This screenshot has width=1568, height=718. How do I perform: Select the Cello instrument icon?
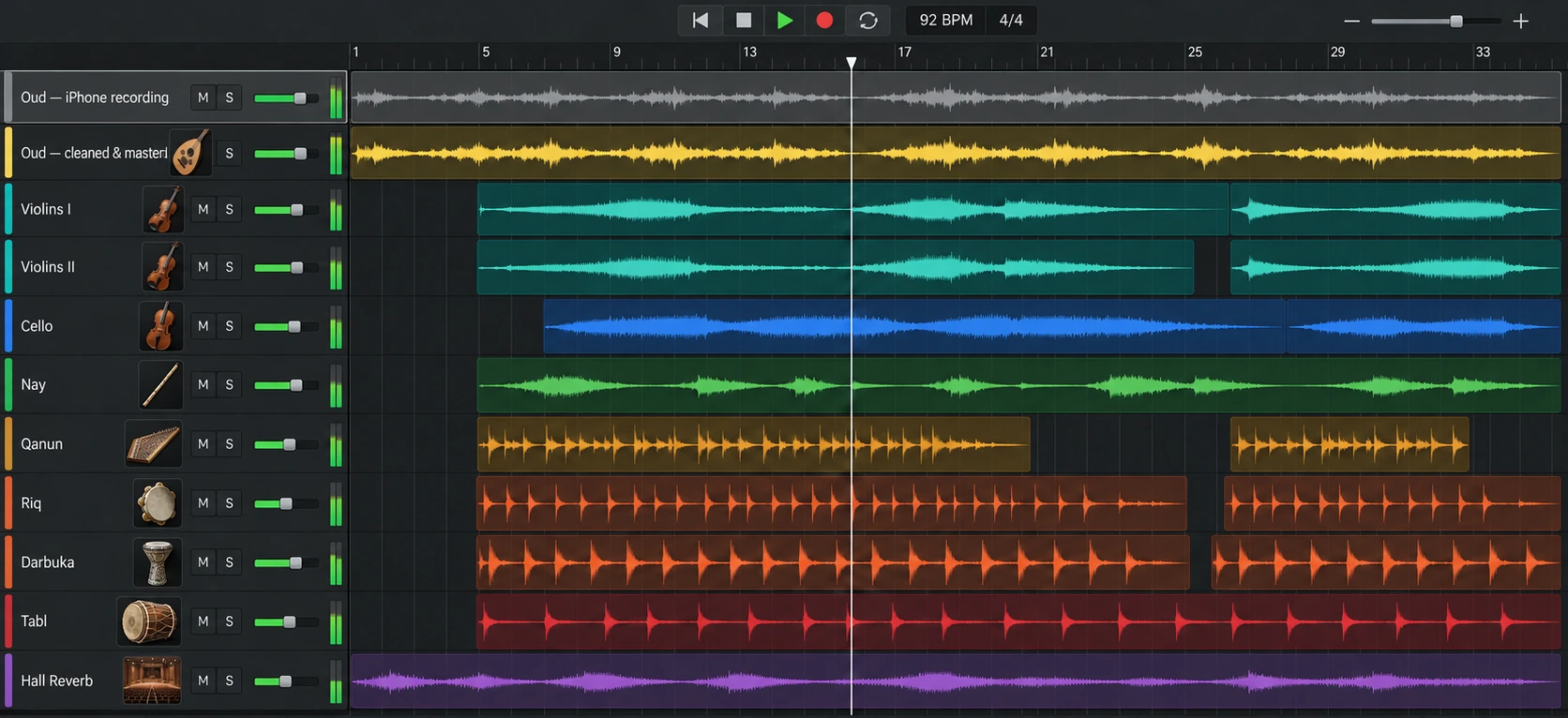[160, 325]
